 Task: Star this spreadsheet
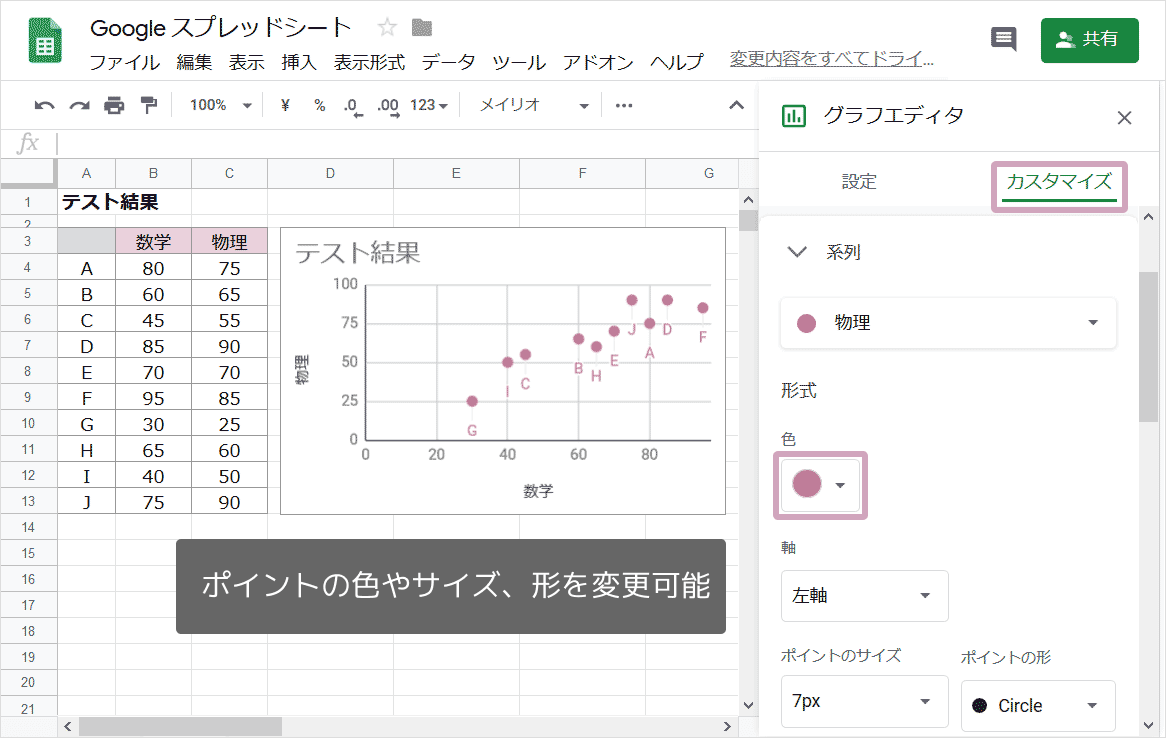386,28
